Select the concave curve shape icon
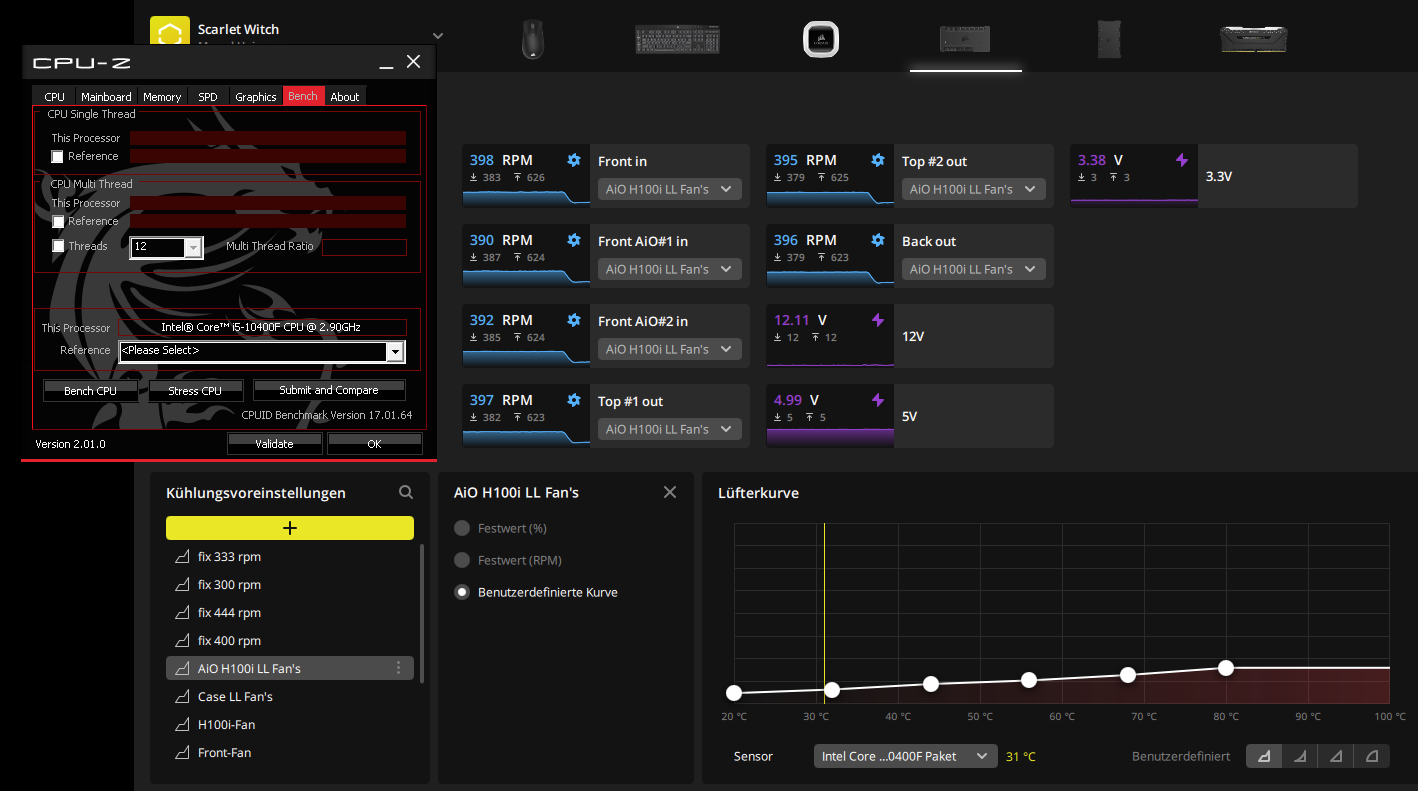The height and width of the screenshot is (791, 1418). (1300, 756)
